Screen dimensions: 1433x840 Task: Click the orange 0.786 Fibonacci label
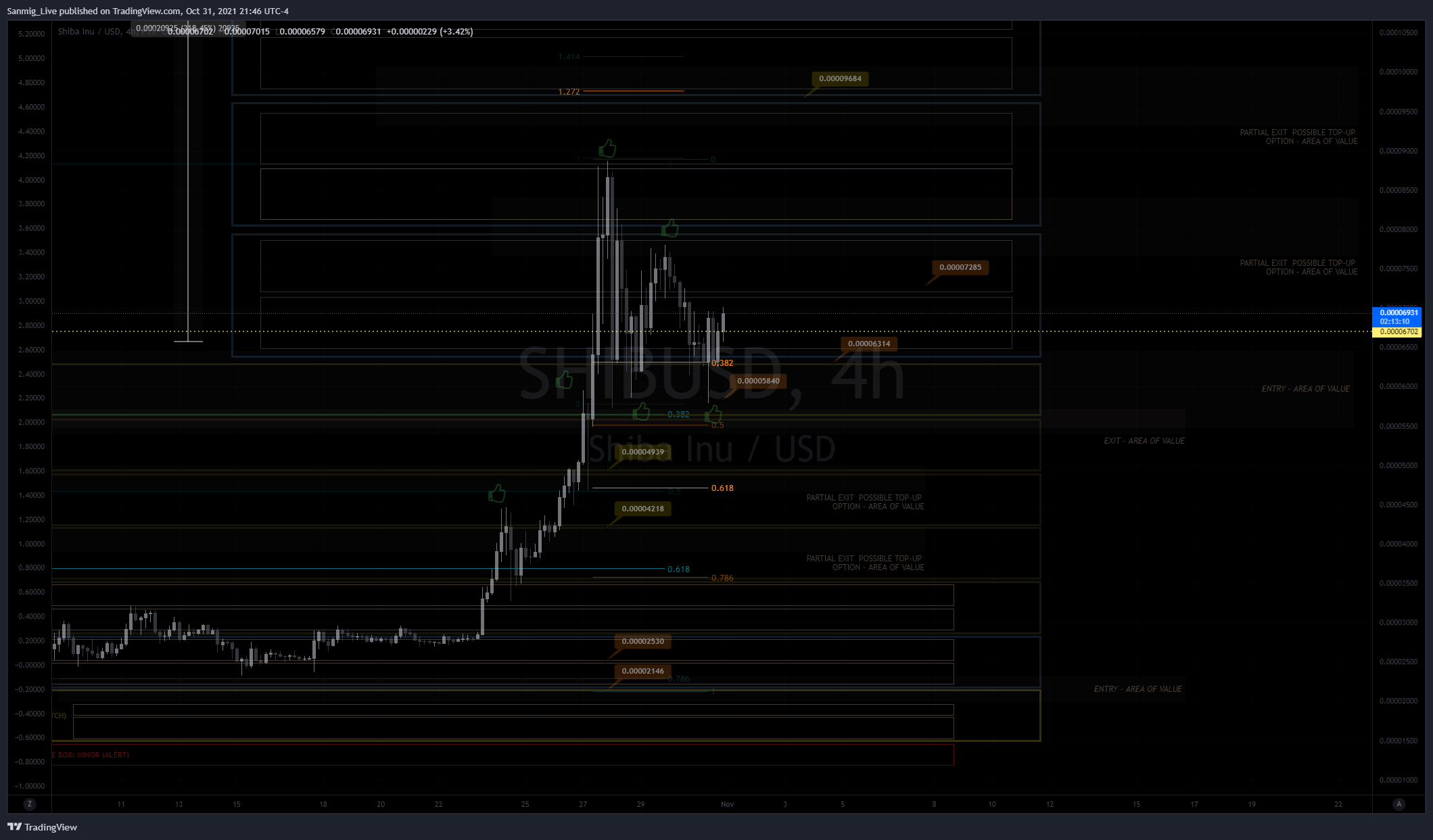722,578
